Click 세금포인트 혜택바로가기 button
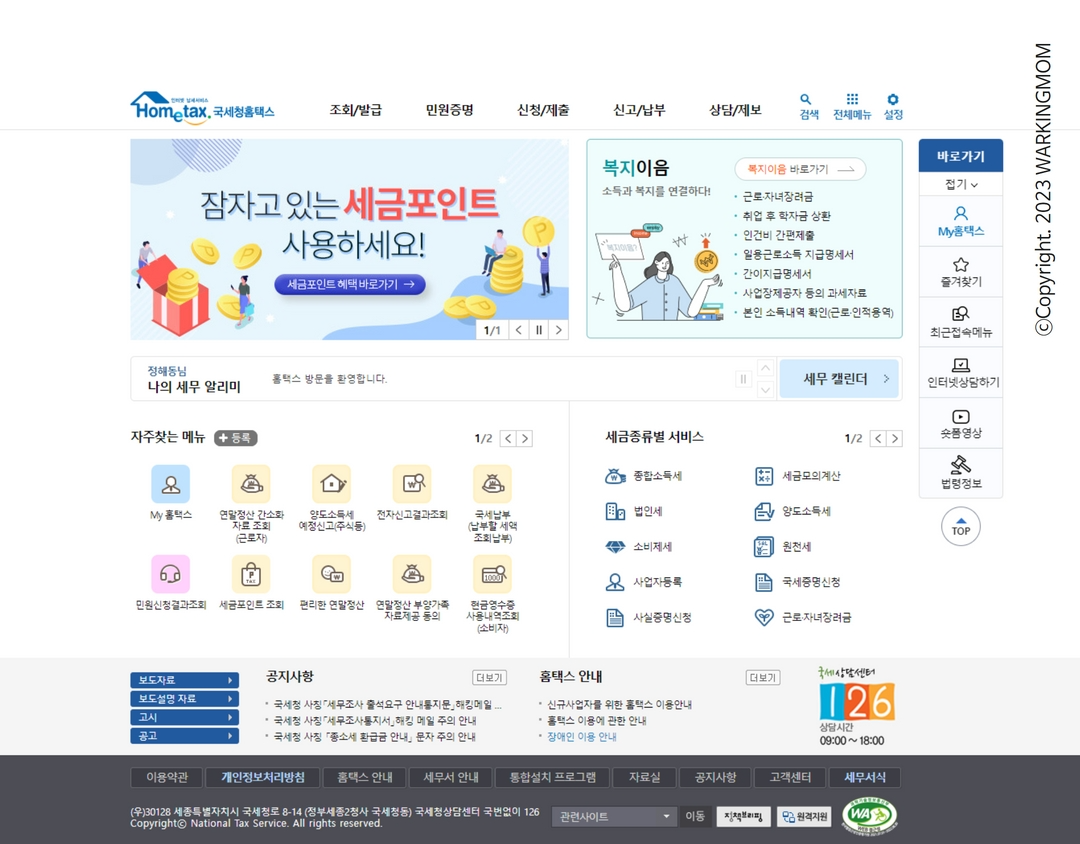The width and height of the screenshot is (1080, 844). pyautogui.click(x=350, y=285)
